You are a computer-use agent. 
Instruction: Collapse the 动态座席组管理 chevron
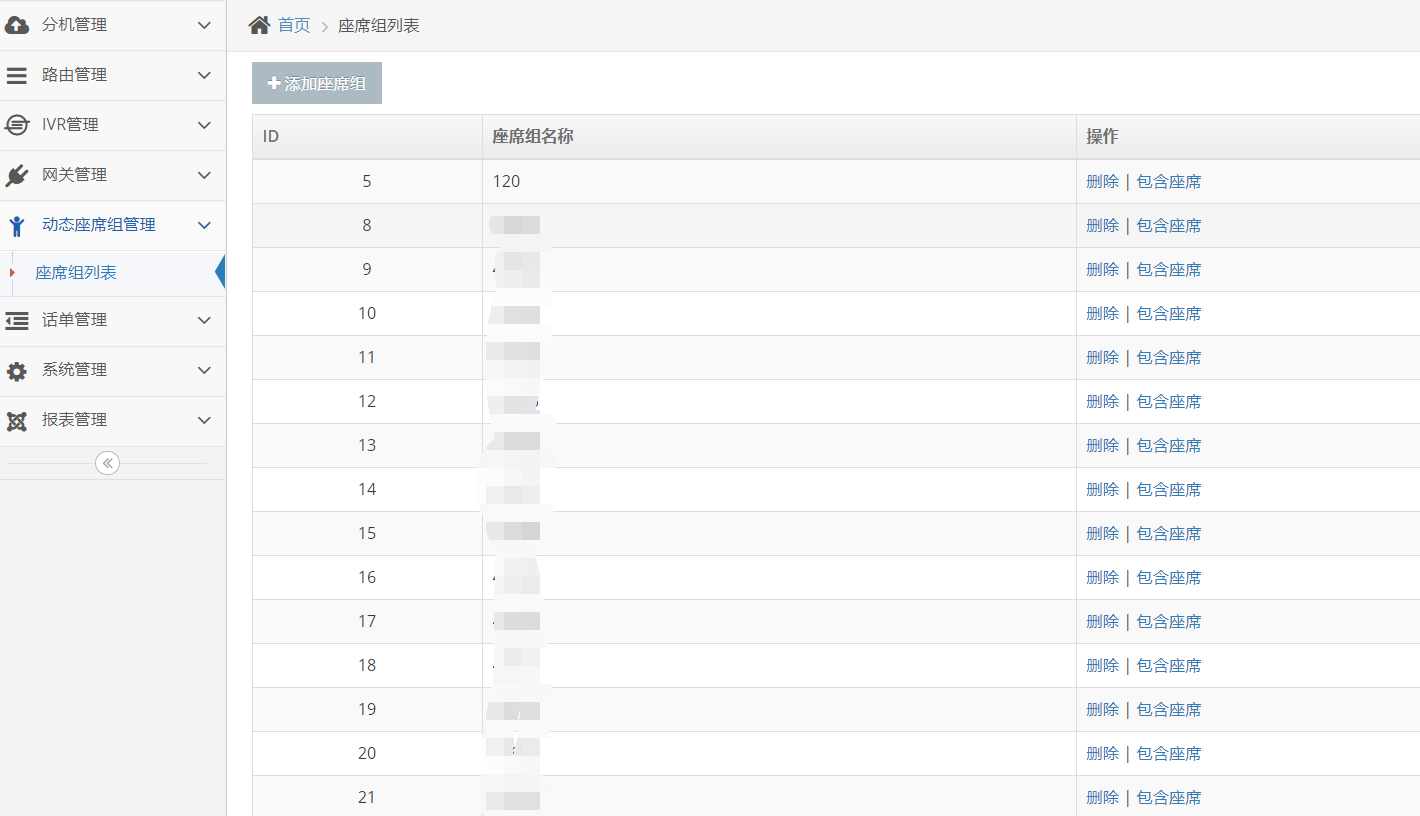204,225
